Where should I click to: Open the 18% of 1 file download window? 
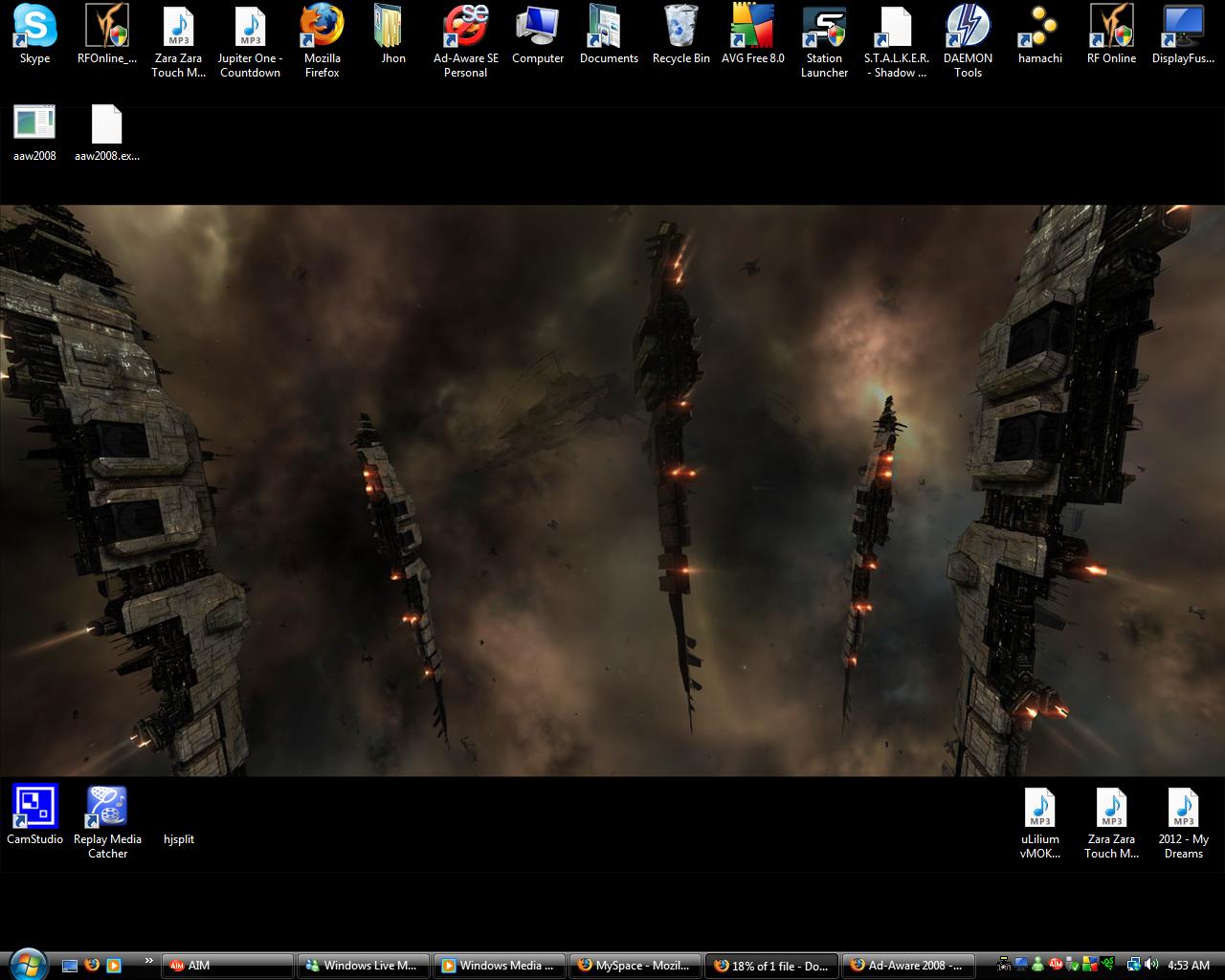click(771, 966)
